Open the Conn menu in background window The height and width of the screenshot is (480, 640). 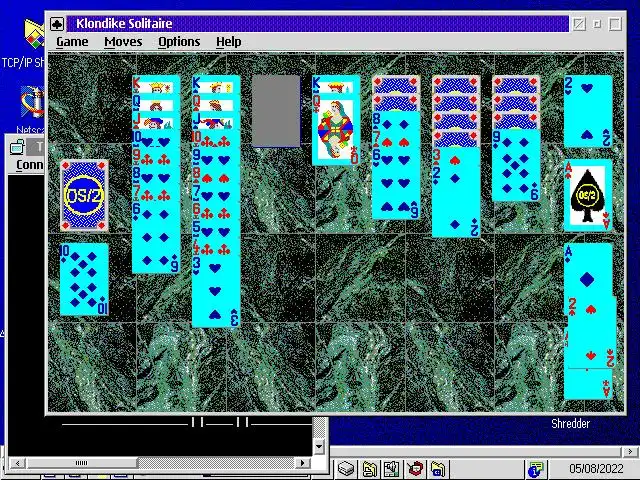point(29,164)
